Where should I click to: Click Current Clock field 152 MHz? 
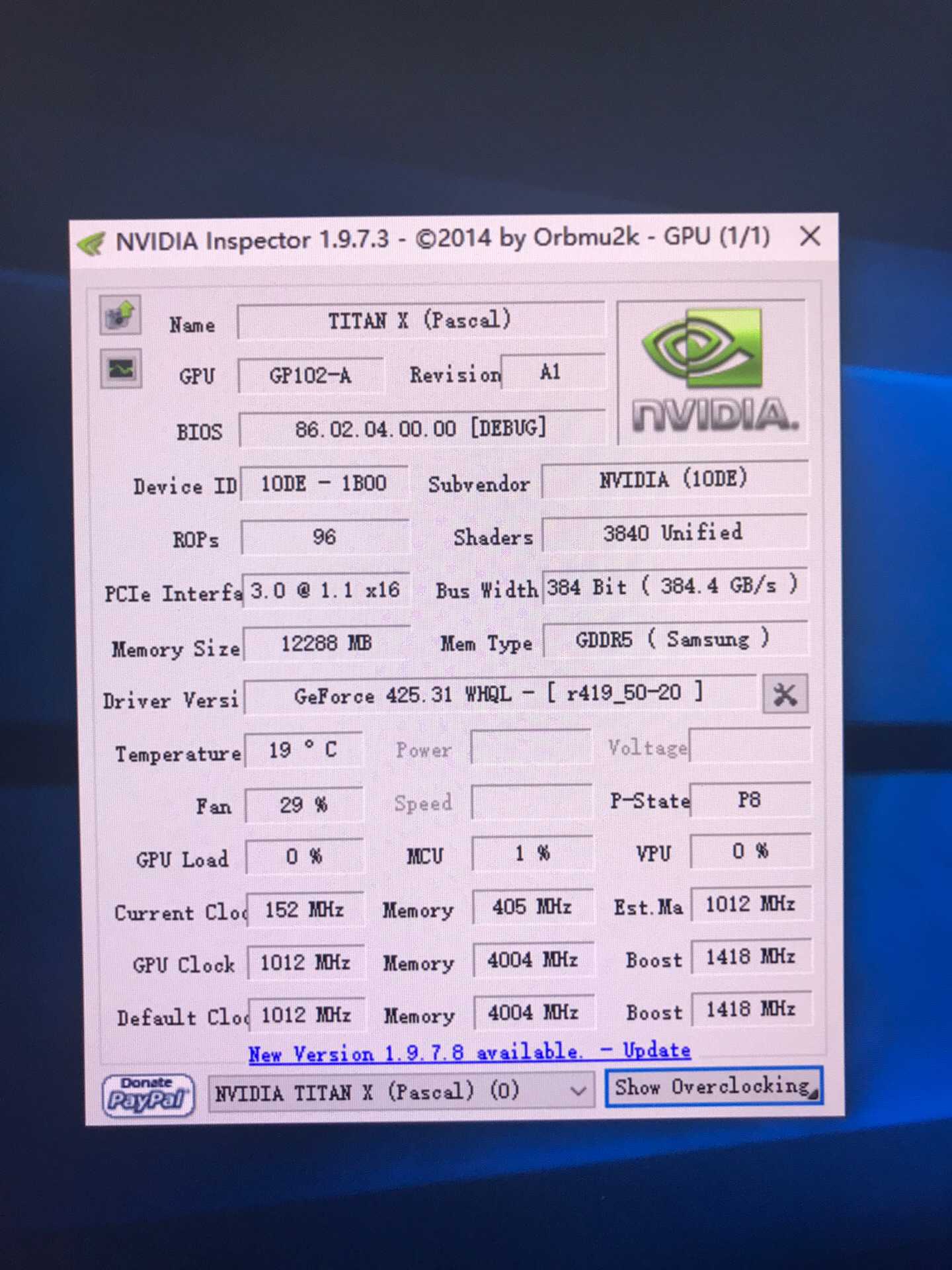point(305,910)
